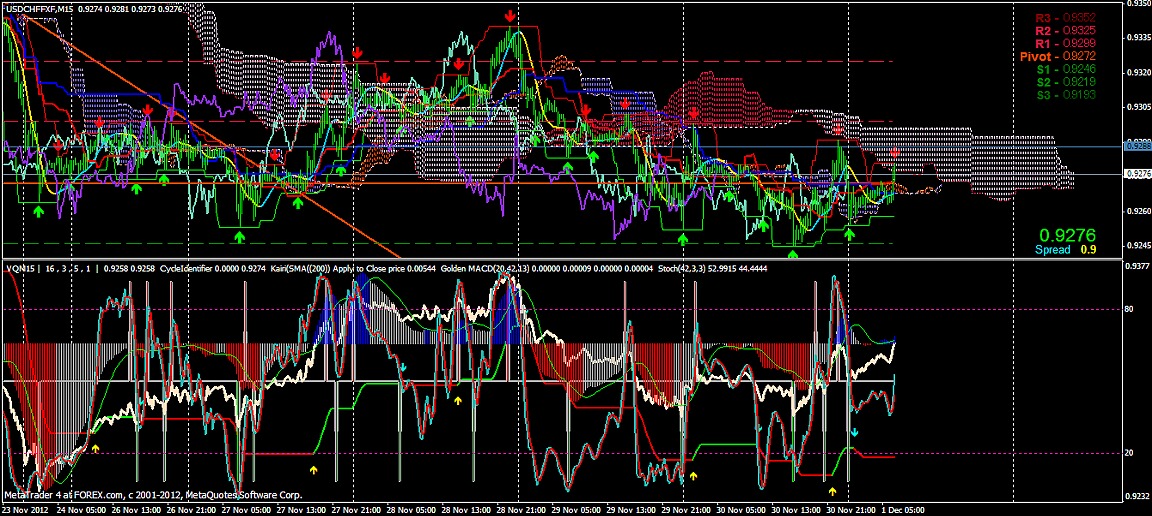This screenshot has height=516, width=1152.
Task: Click the highlighted 0.9288 price axis tag
Action: (1137, 146)
